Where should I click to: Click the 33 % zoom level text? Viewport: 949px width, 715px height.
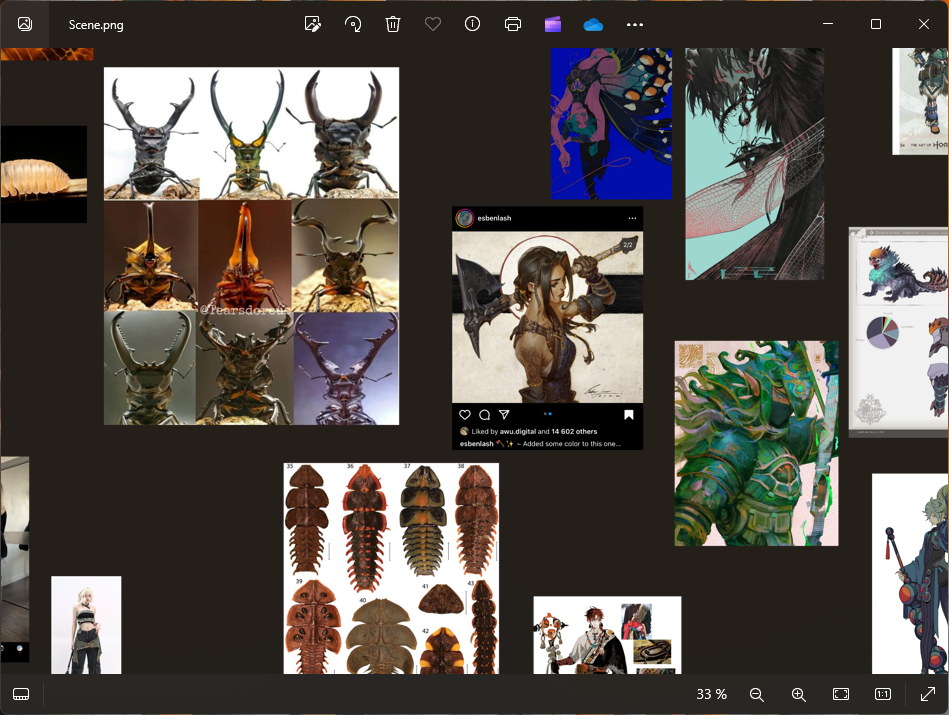pos(711,694)
